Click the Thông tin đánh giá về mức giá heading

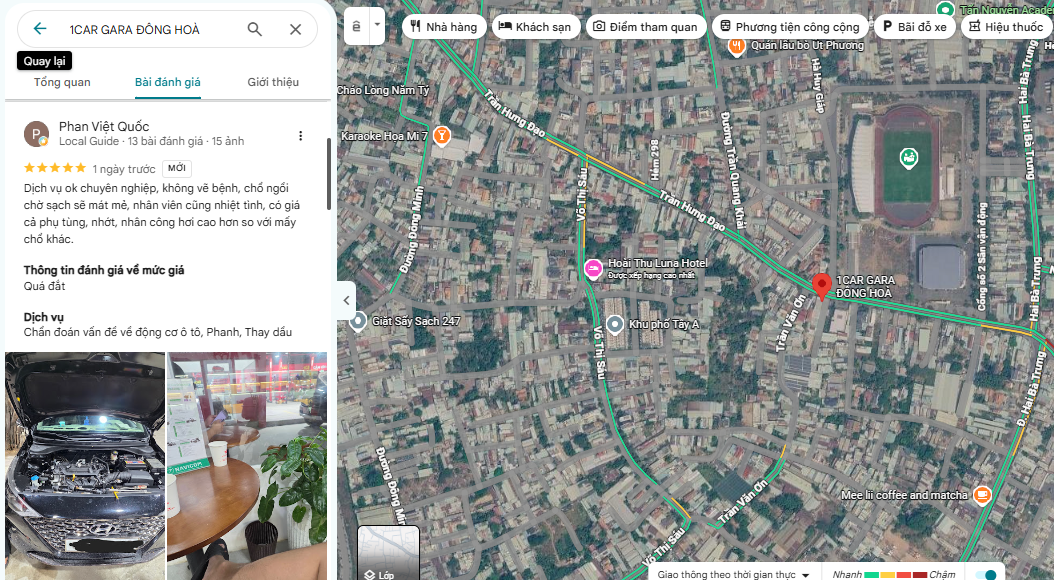coord(104,270)
